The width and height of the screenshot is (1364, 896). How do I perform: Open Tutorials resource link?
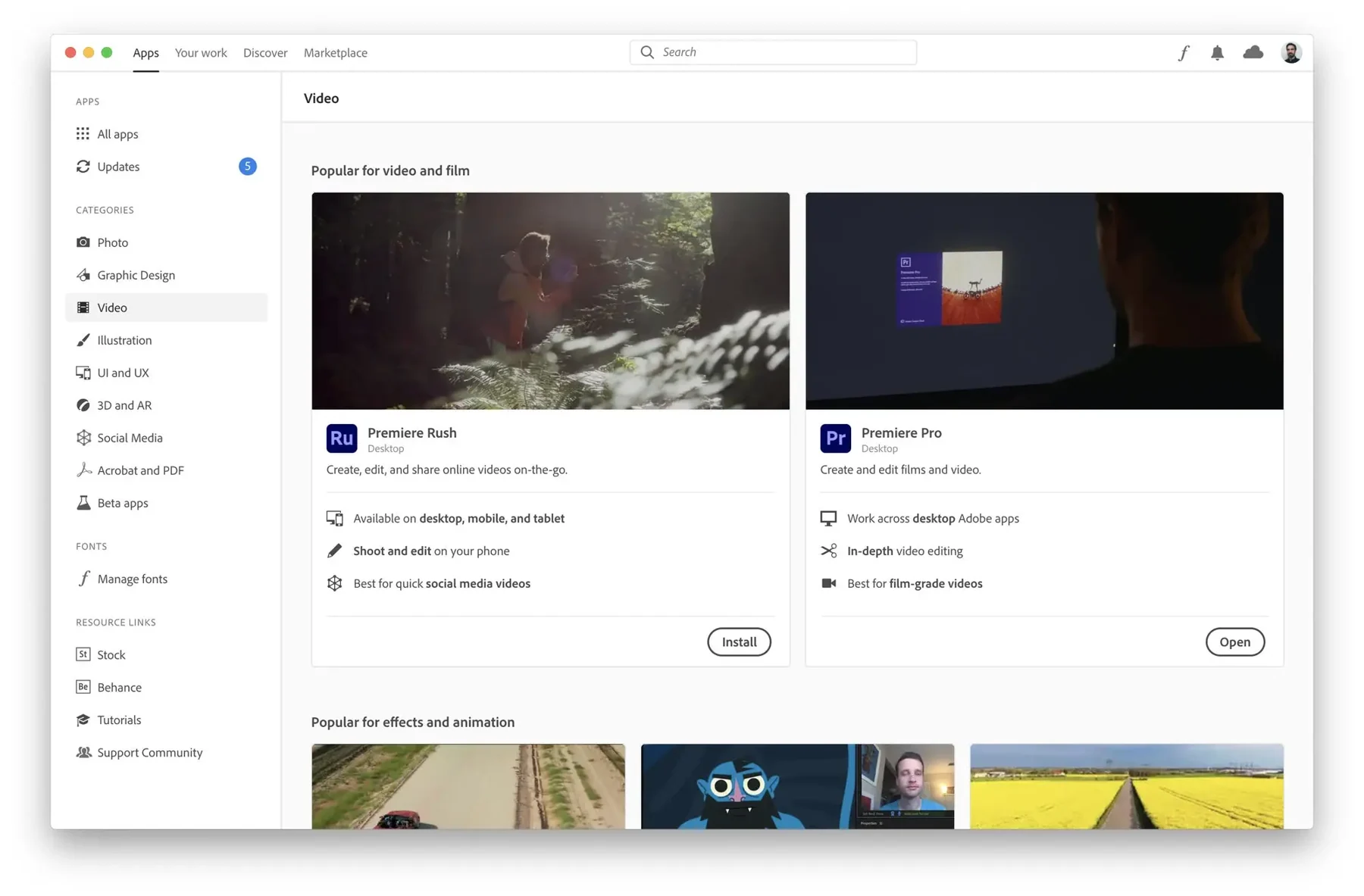point(119,720)
